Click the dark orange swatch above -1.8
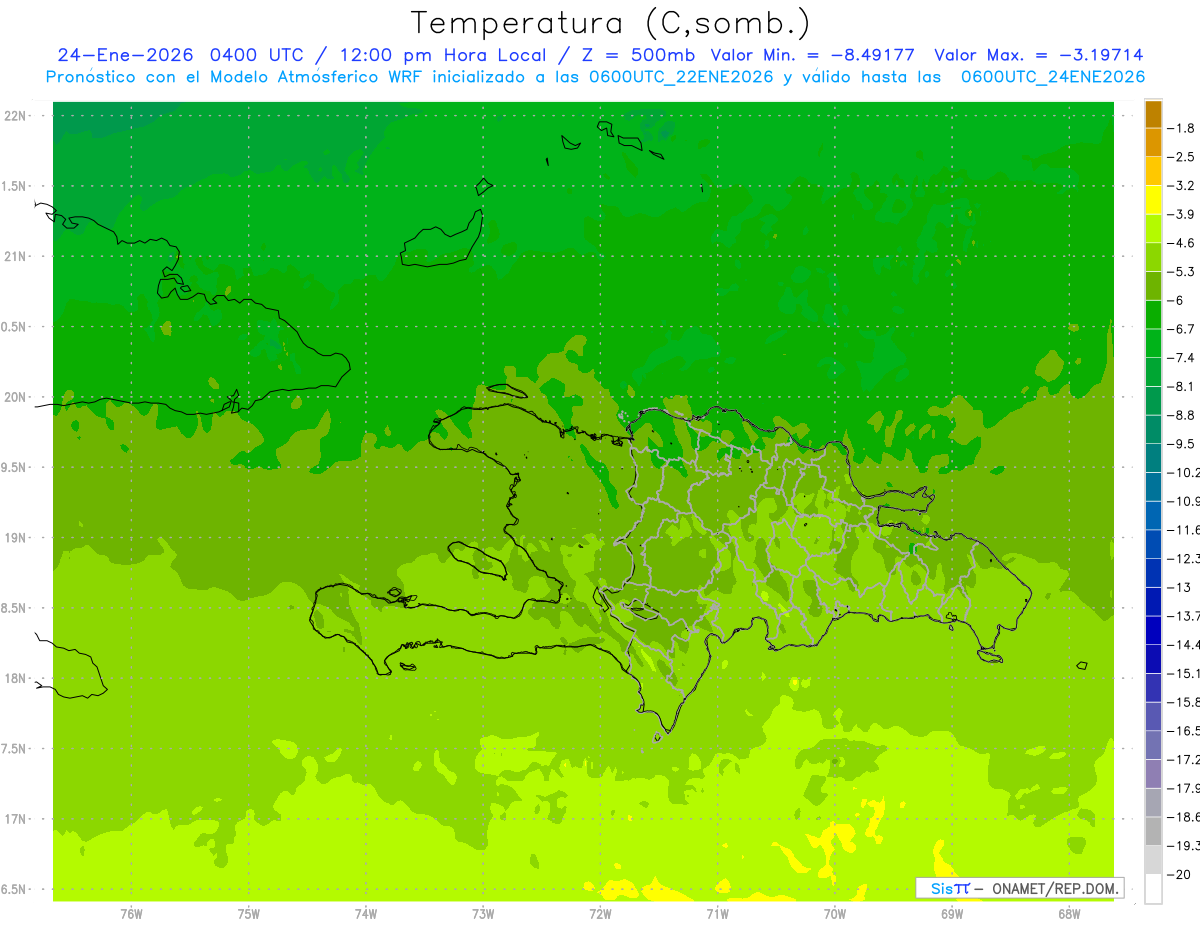Image resolution: width=1200 pixels, height=927 pixels. [x=1153, y=114]
